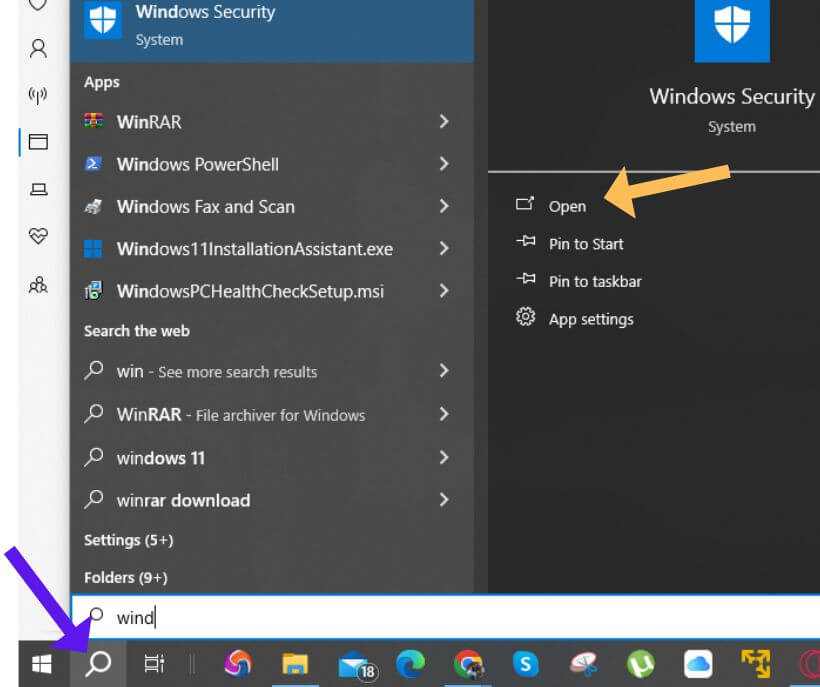820x687 pixels.
Task: Select Firewall & network protection sidebar icon
Action: click(x=38, y=95)
